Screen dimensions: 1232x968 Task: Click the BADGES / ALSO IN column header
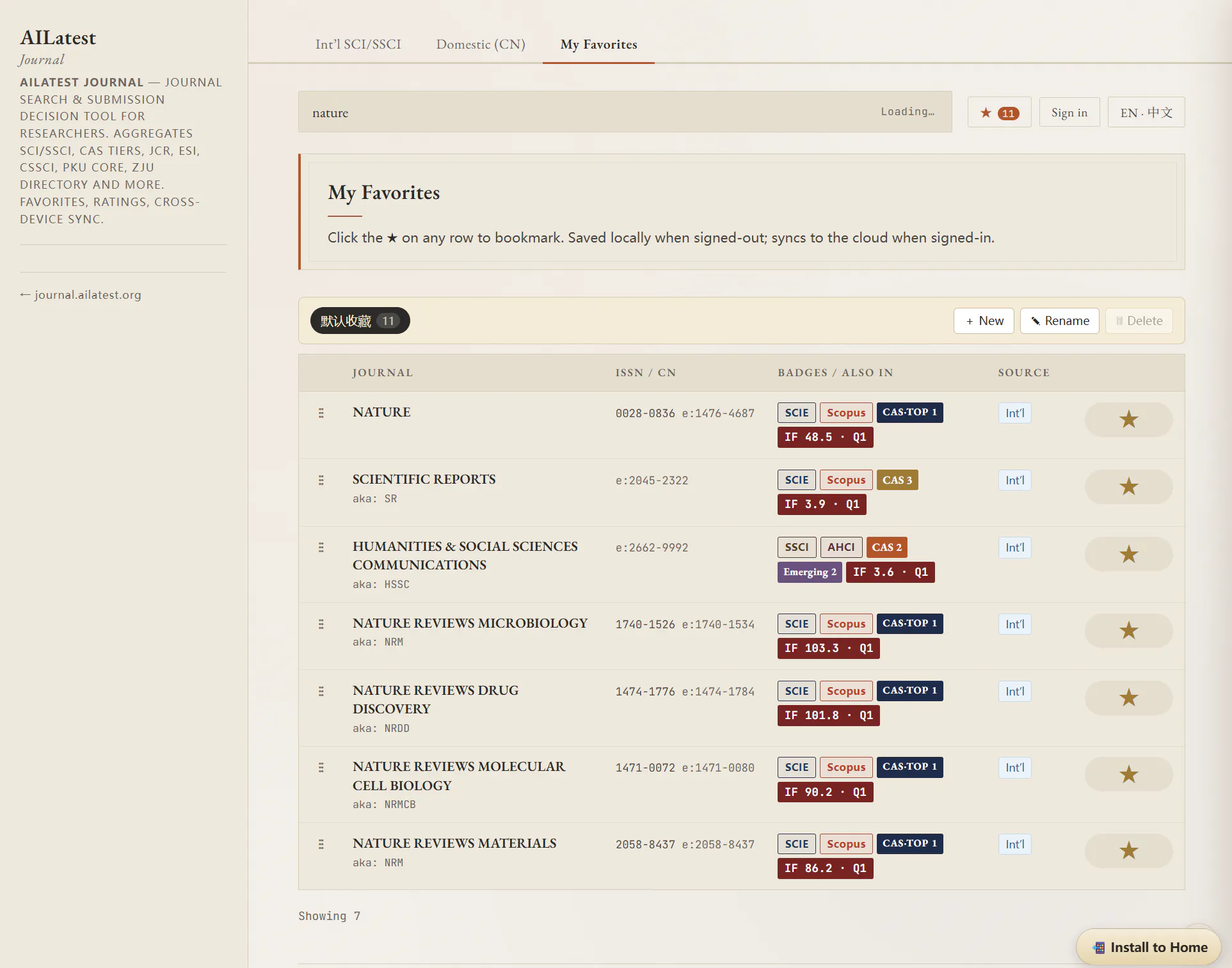(835, 372)
